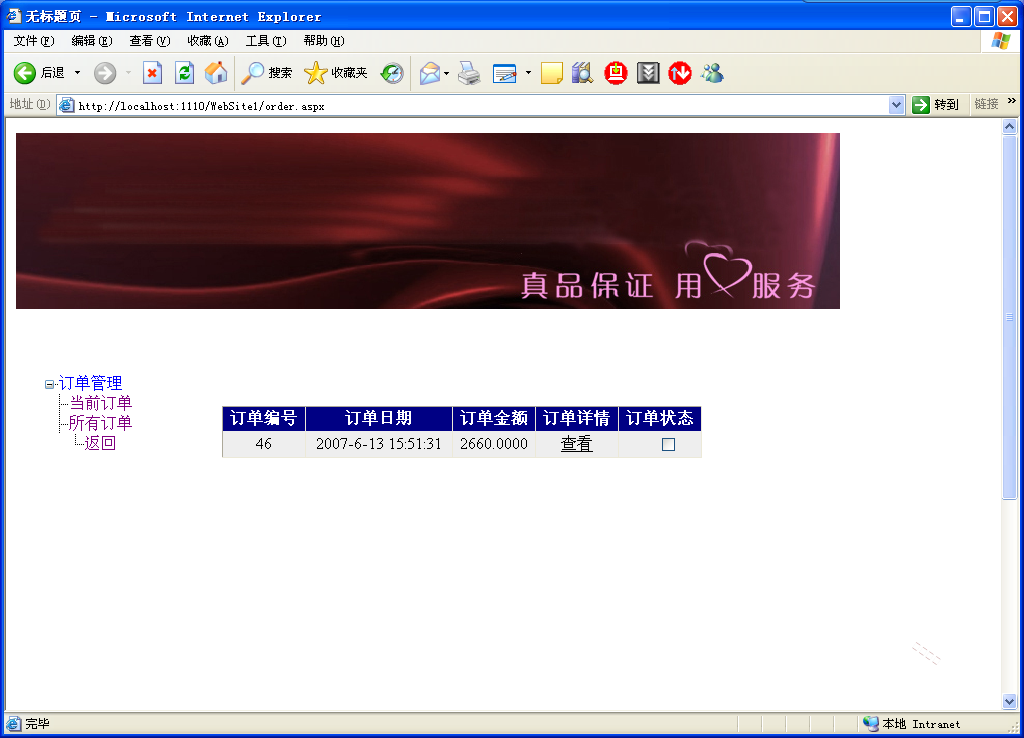Open the Back history dropdown arrow
The image size is (1024, 738).
click(x=77, y=72)
